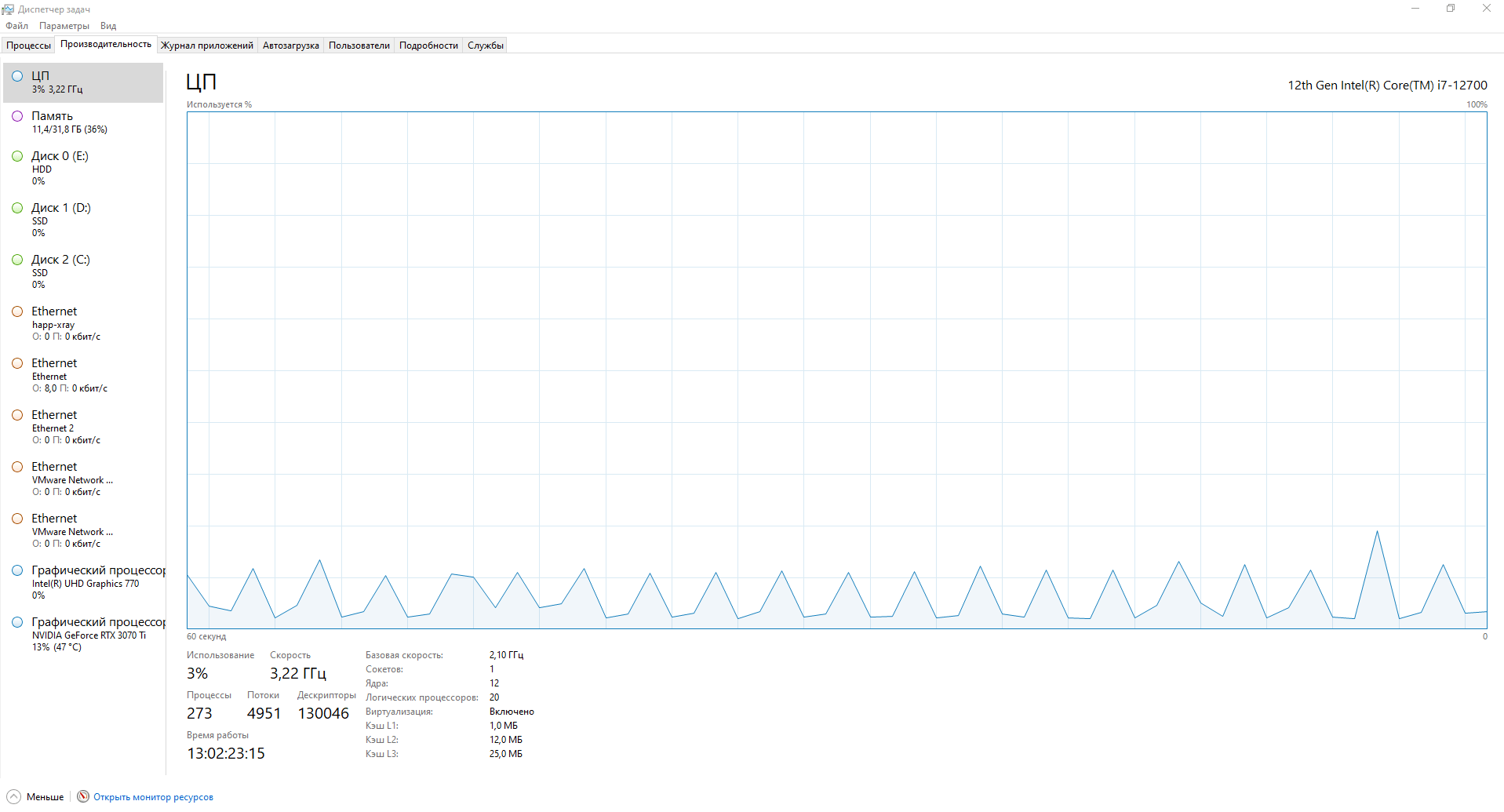This screenshot has height=812, width=1504.
Task: Click the Диск 2 (C:) SSD icon
Action: 17,260
